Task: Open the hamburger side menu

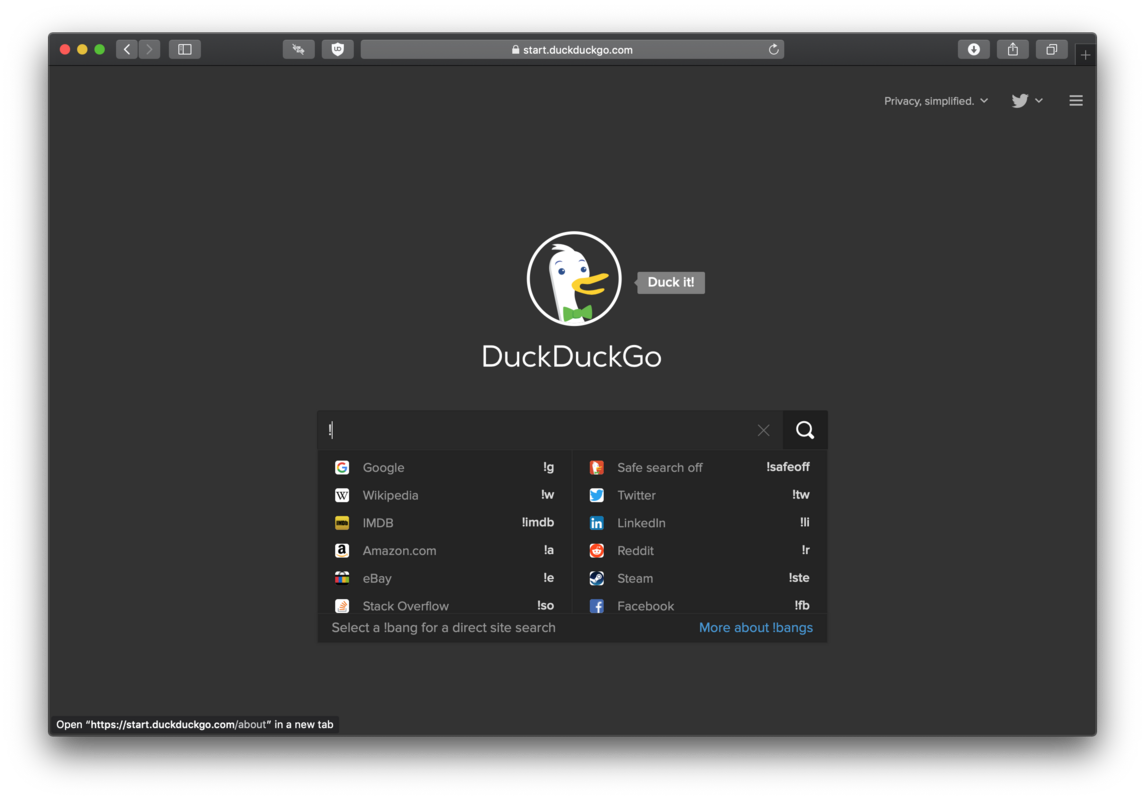Action: pyautogui.click(x=1076, y=101)
